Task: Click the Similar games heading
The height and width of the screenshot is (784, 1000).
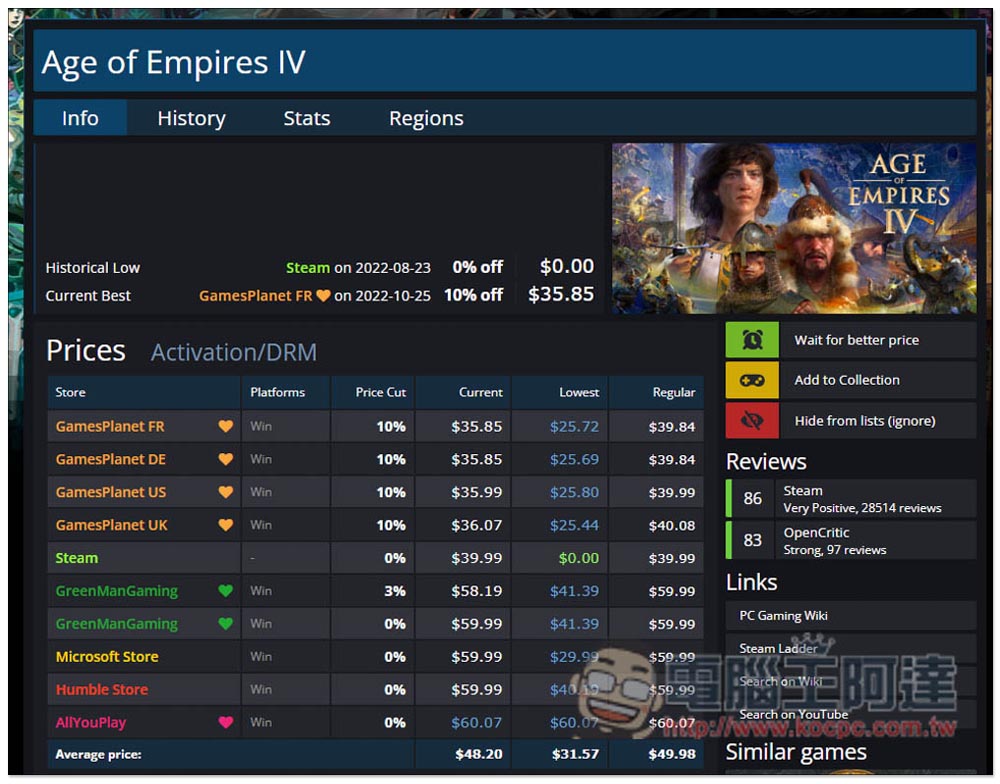Action: (796, 752)
